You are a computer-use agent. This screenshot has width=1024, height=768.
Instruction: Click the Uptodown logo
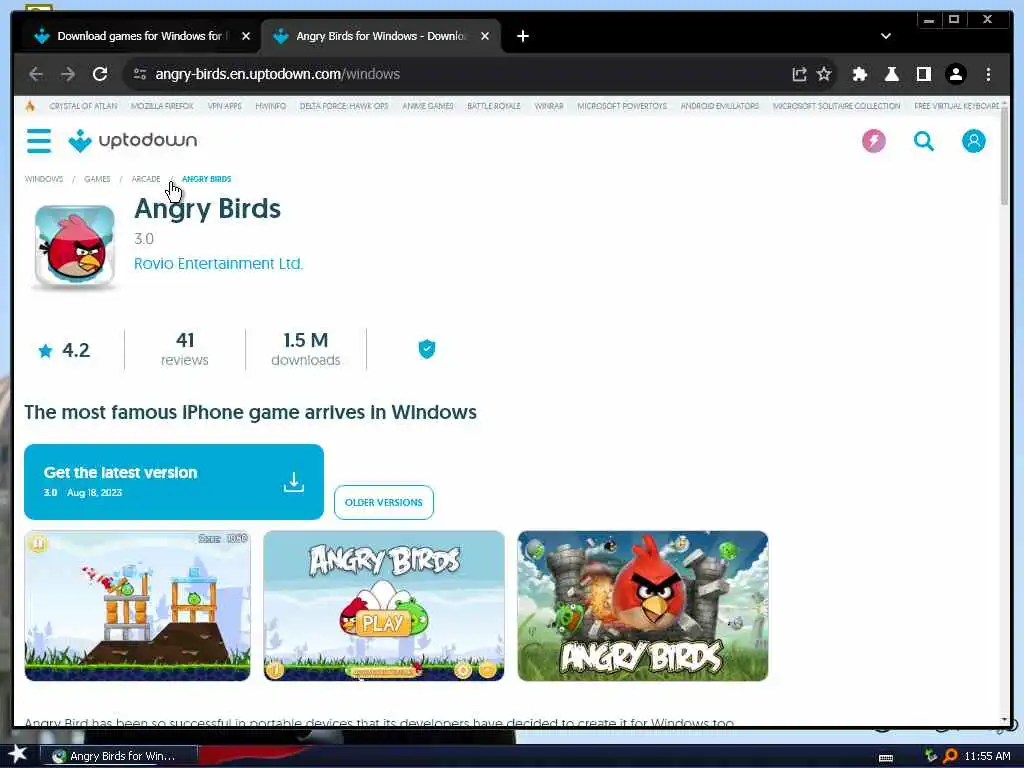click(x=133, y=140)
